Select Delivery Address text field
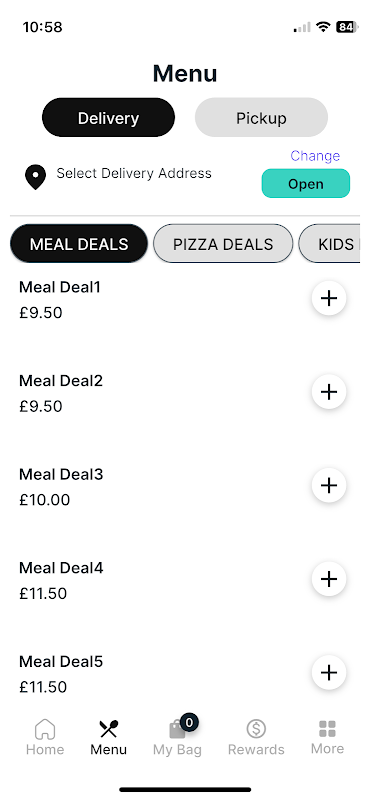 click(x=134, y=173)
